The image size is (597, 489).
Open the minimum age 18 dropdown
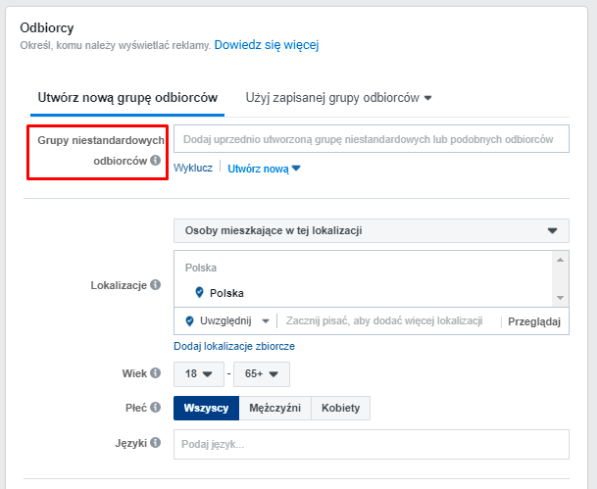click(x=199, y=374)
